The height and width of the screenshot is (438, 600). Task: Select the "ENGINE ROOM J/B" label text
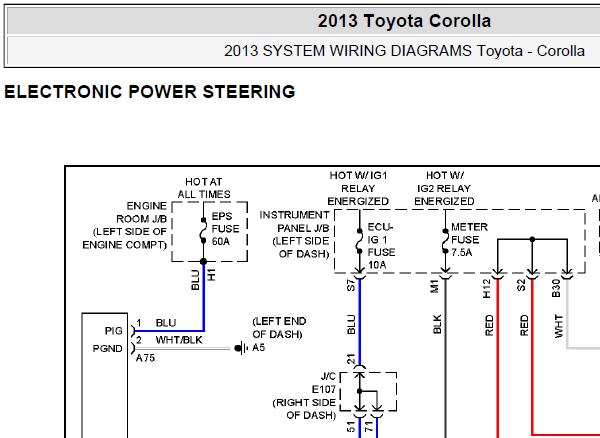tap(142, 212)
